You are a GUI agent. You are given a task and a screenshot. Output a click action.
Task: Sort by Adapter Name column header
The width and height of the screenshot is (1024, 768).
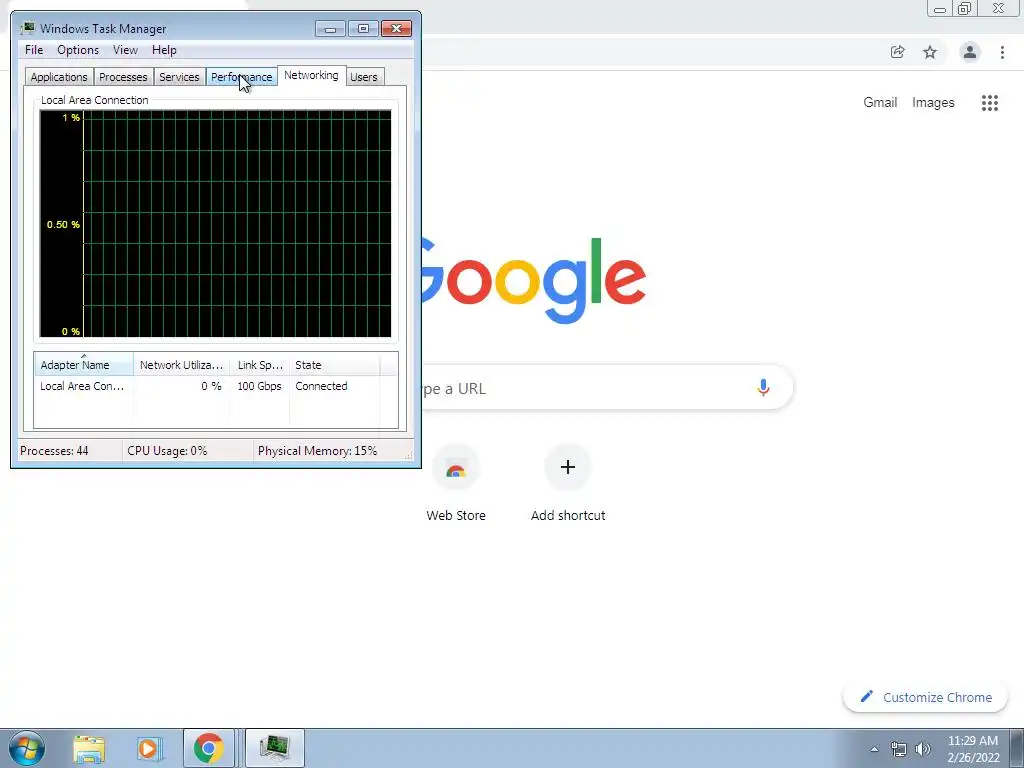84,365
